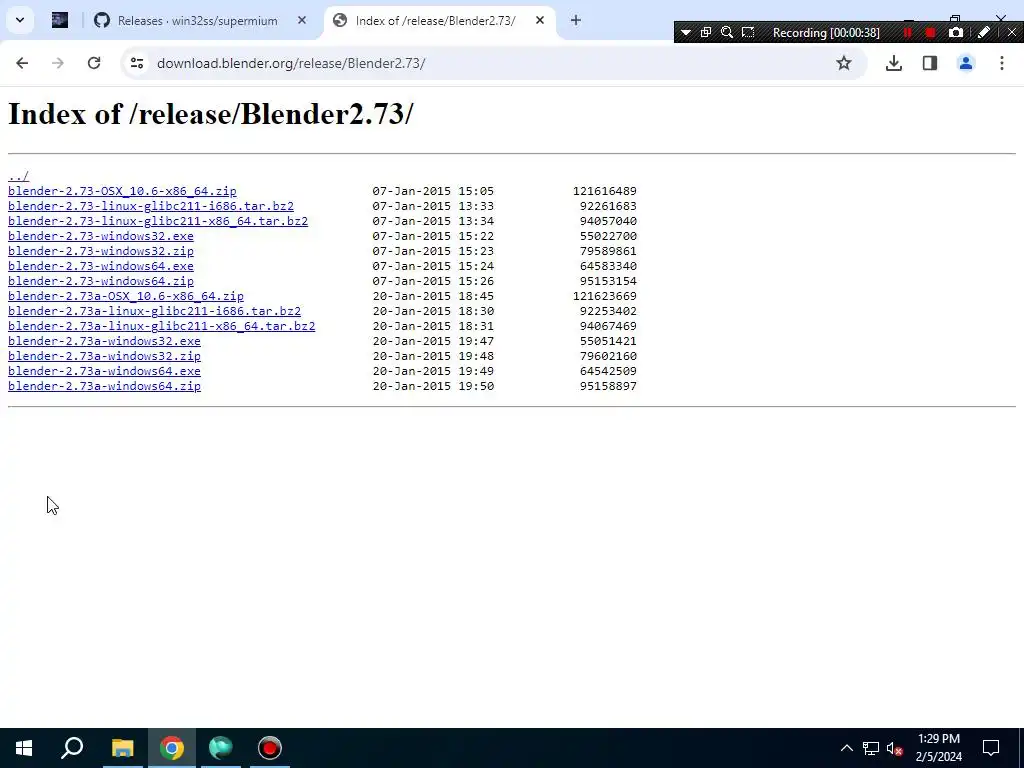Click the file size 64583340

pos(608,266)
